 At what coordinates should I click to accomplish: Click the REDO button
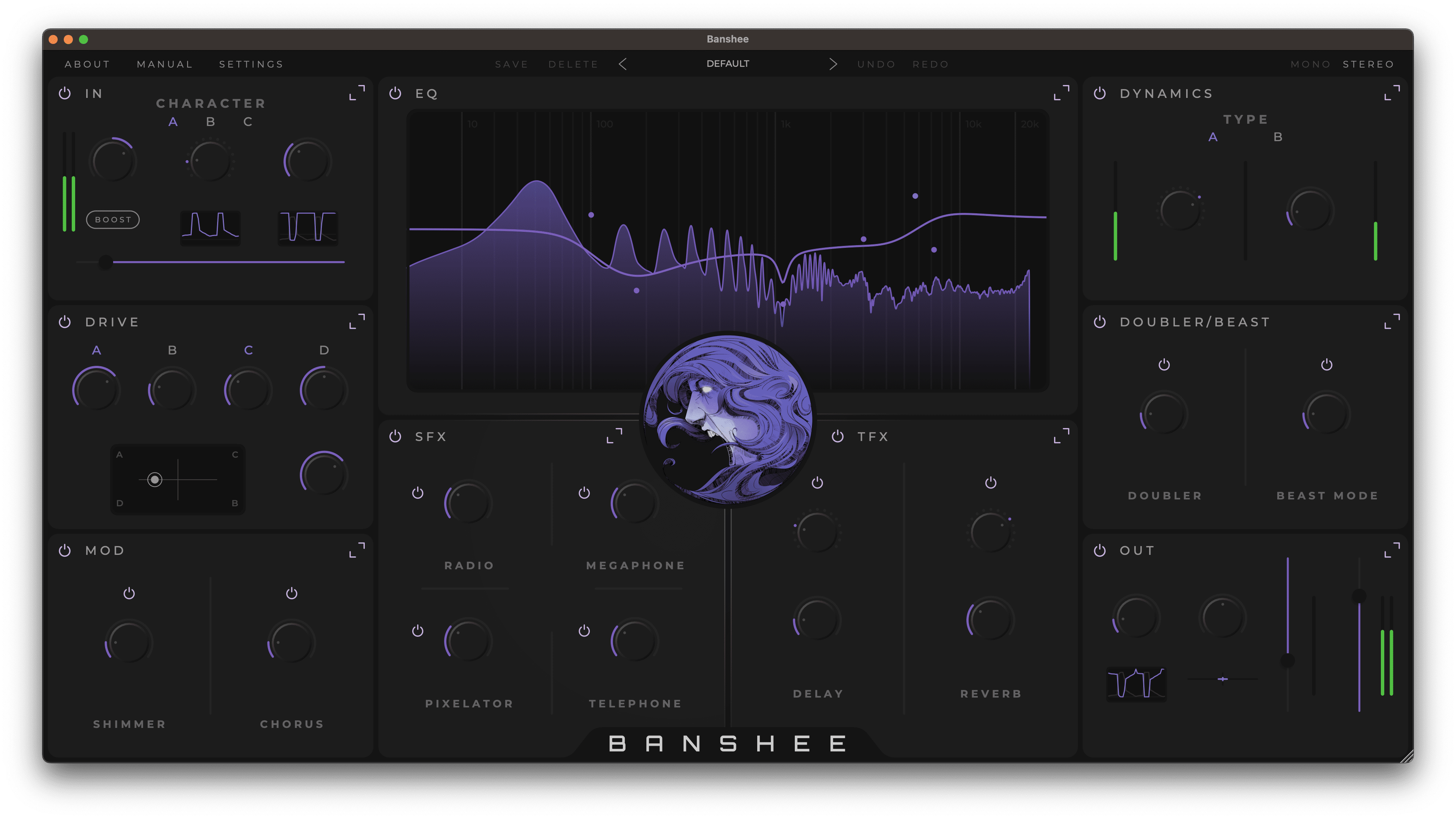click(930, 65)
